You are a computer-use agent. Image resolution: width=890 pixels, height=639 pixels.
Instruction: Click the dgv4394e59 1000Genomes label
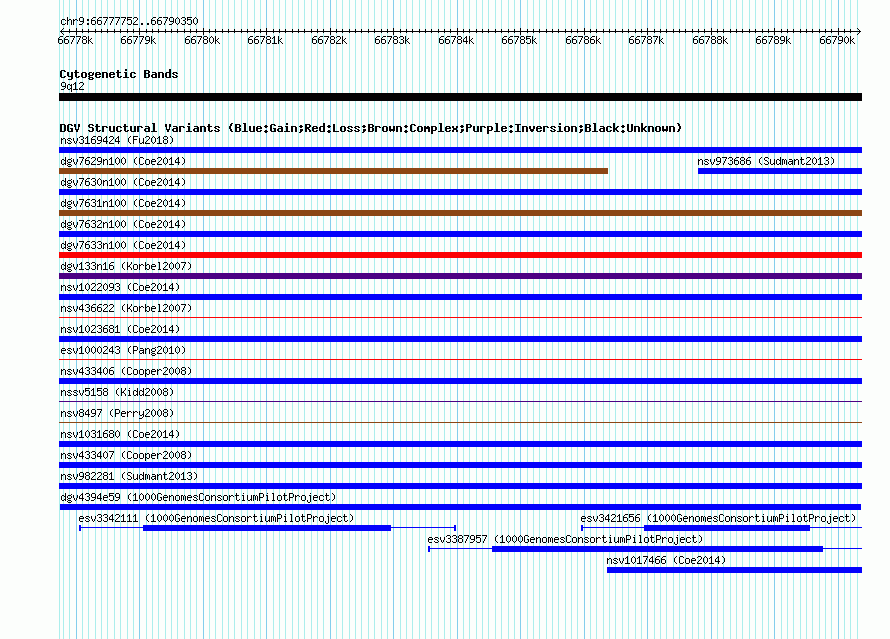coord(198,497)
